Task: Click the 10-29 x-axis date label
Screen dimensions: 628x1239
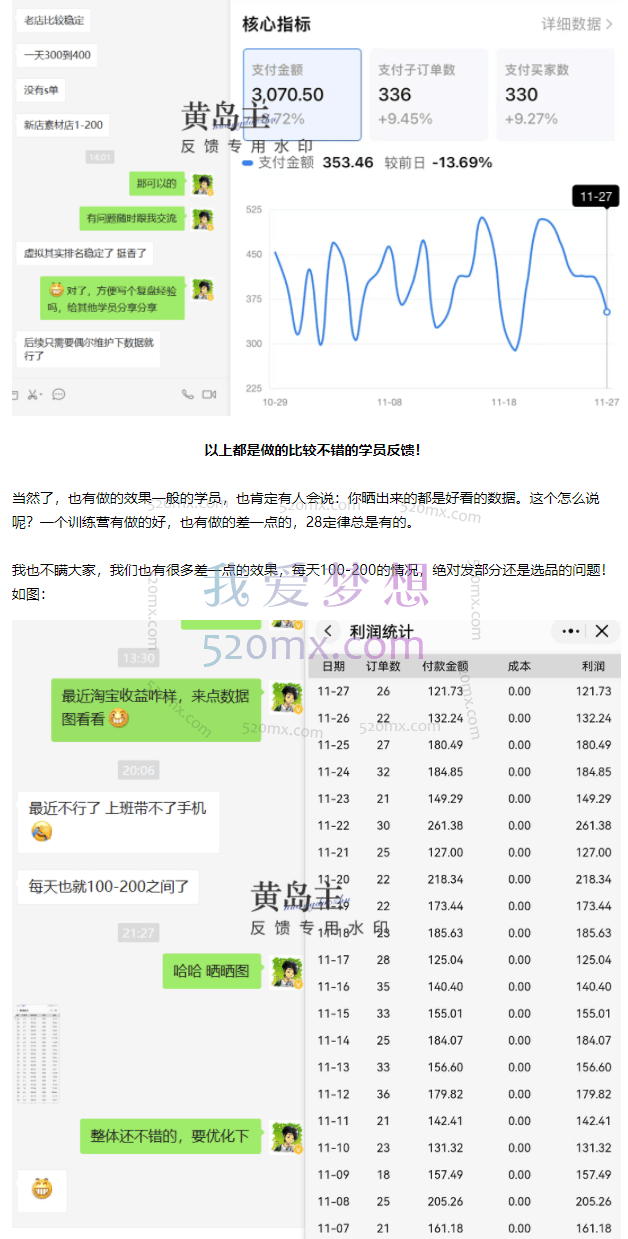Action: tap(275, 401)
